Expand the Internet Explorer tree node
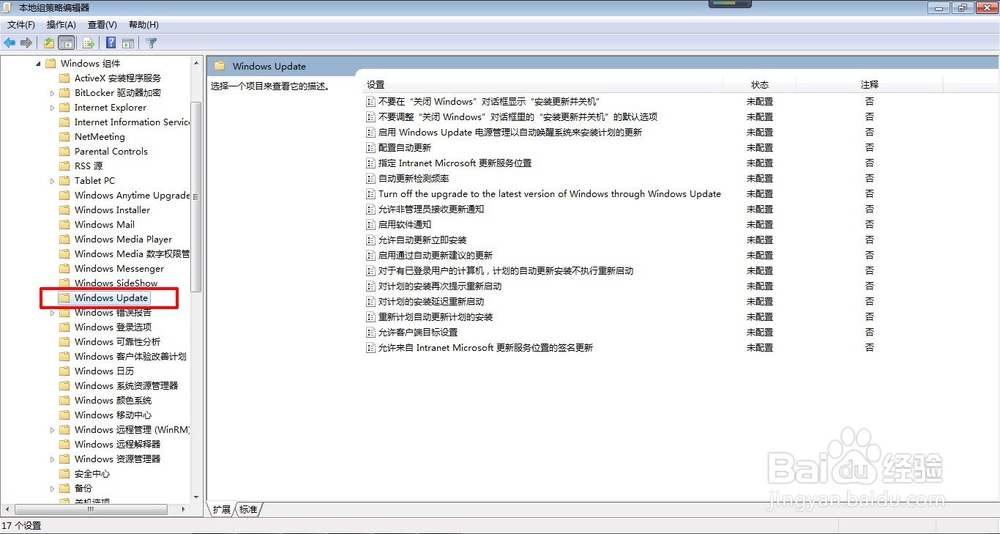The height and width of the screenshot is (534, 1000). point(52,107)
